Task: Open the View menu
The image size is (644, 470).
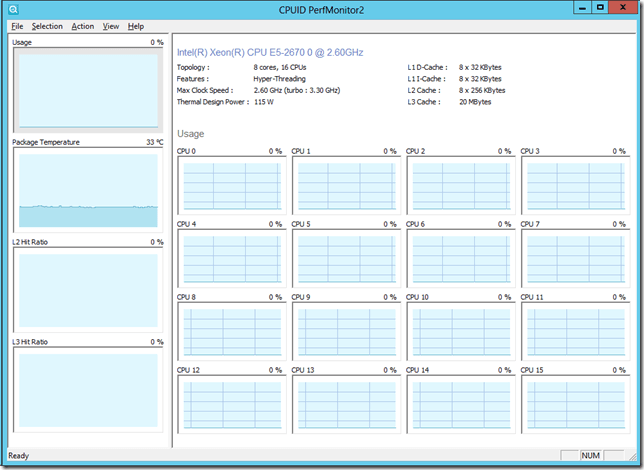Action: coord(110,26)
